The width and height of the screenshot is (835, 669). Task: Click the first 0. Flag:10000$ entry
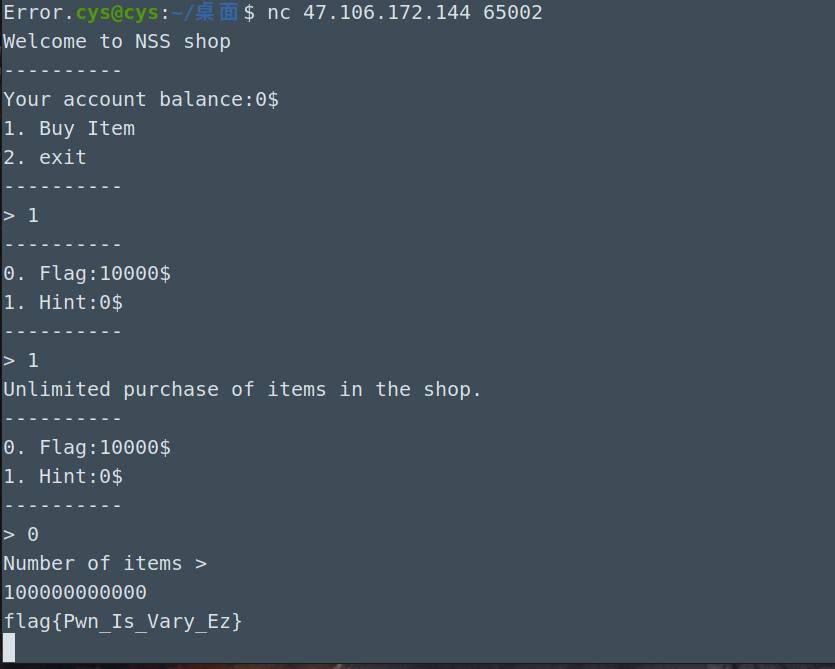pyautogui.click(x=87, y=273)
